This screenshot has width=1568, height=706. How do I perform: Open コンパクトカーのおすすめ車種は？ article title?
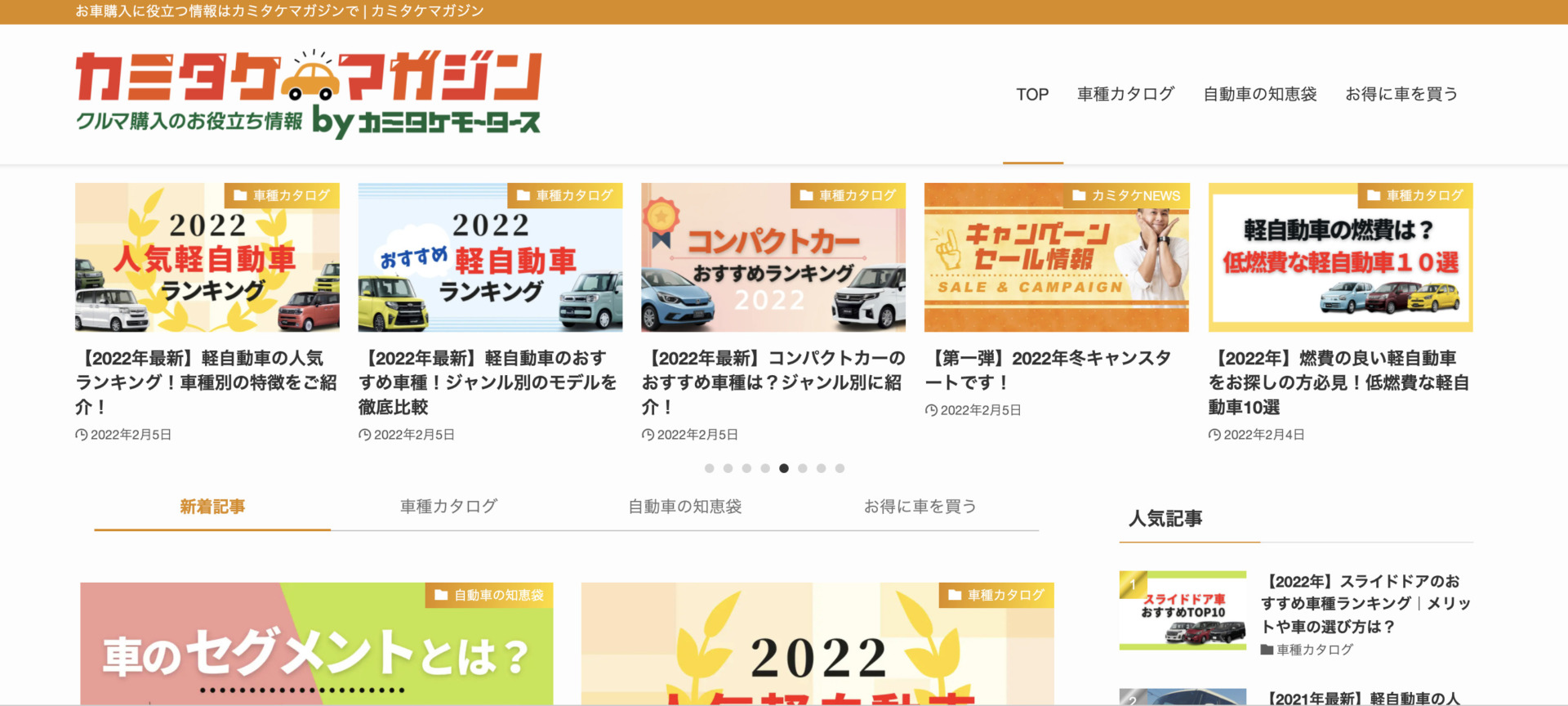(x=773, y=382)
